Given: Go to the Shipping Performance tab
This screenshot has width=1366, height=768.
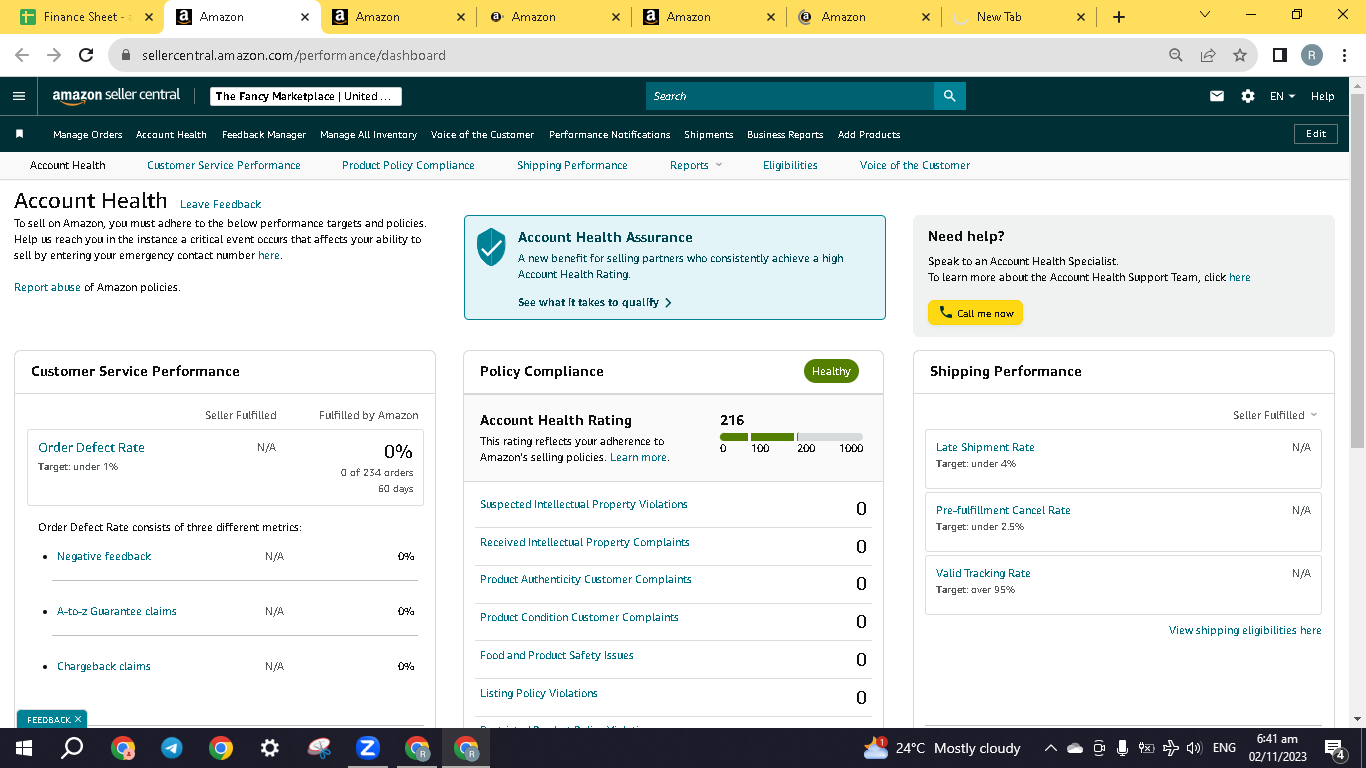Looking at the screenshot, I should (572, 165).
